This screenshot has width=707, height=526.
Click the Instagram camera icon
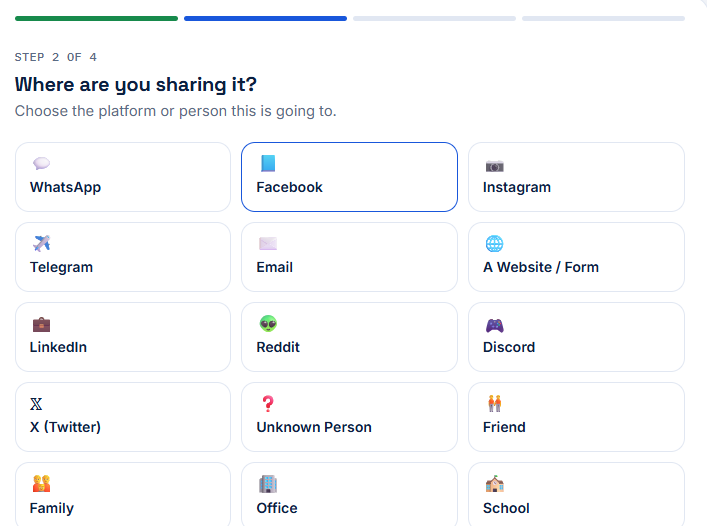click(494, 166)
